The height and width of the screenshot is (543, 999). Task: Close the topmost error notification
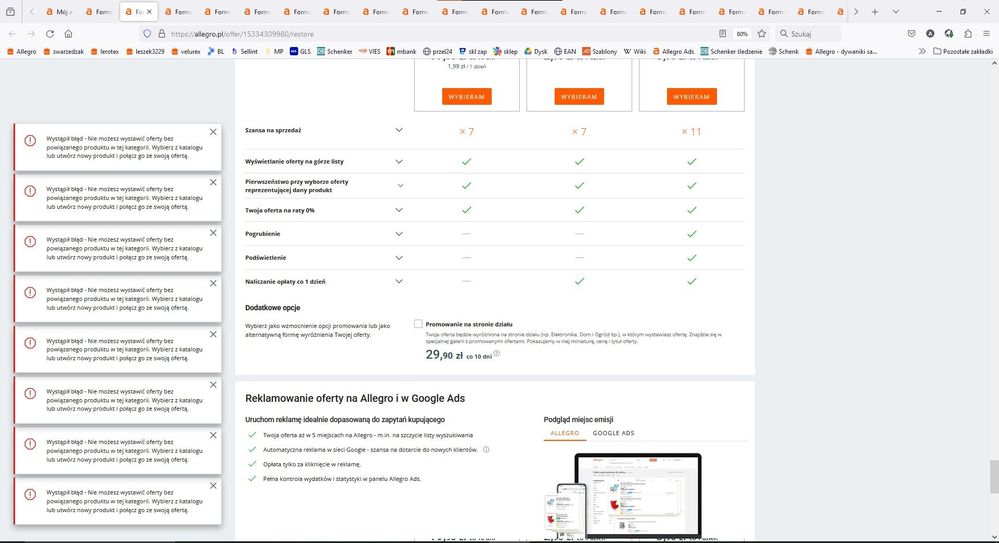213,132
